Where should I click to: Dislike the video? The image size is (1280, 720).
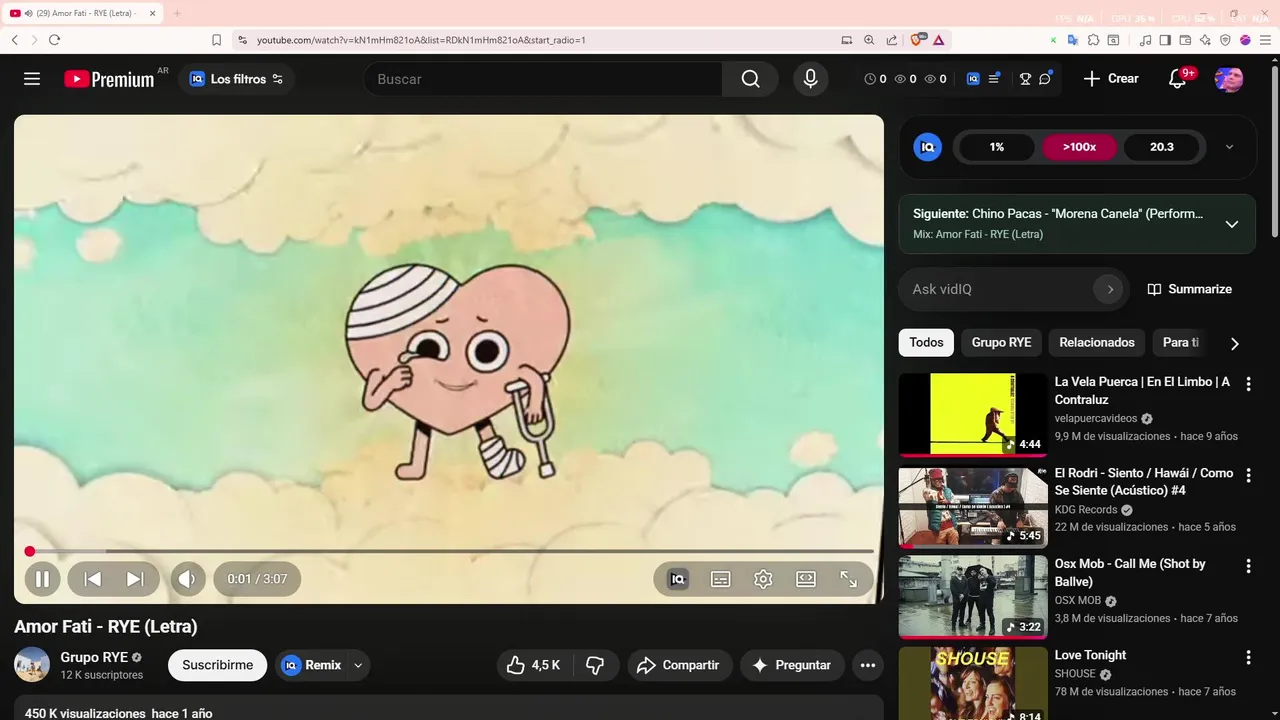(x=595, y=665)
